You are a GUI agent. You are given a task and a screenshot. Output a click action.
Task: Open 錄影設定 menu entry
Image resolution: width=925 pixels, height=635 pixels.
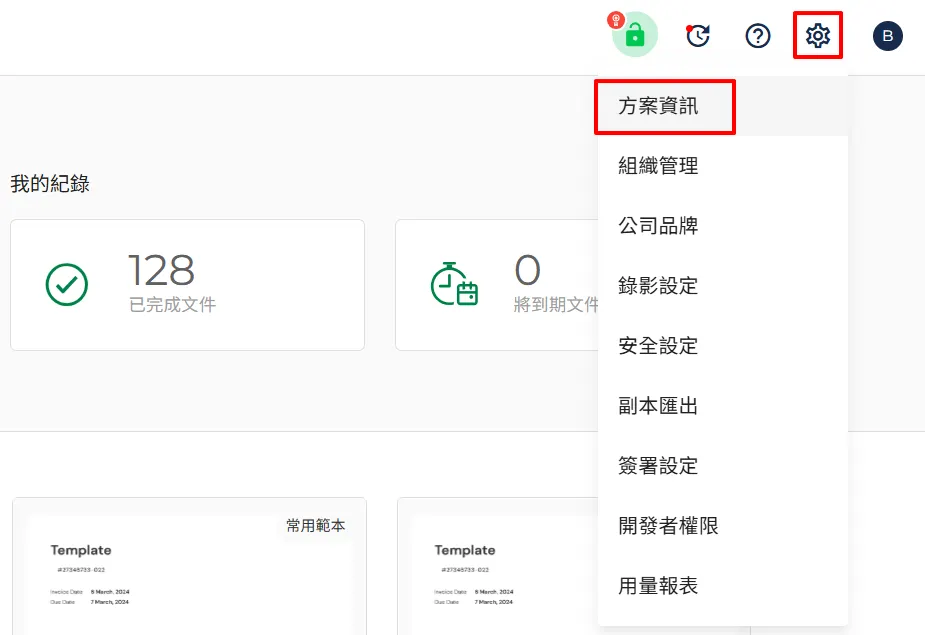659,287
